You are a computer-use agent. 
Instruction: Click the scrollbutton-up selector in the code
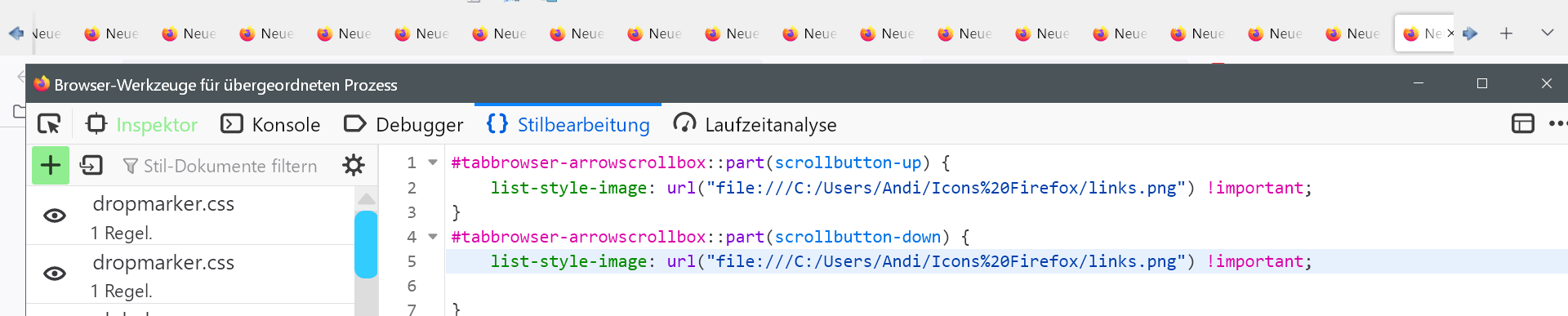coord(848,162)
